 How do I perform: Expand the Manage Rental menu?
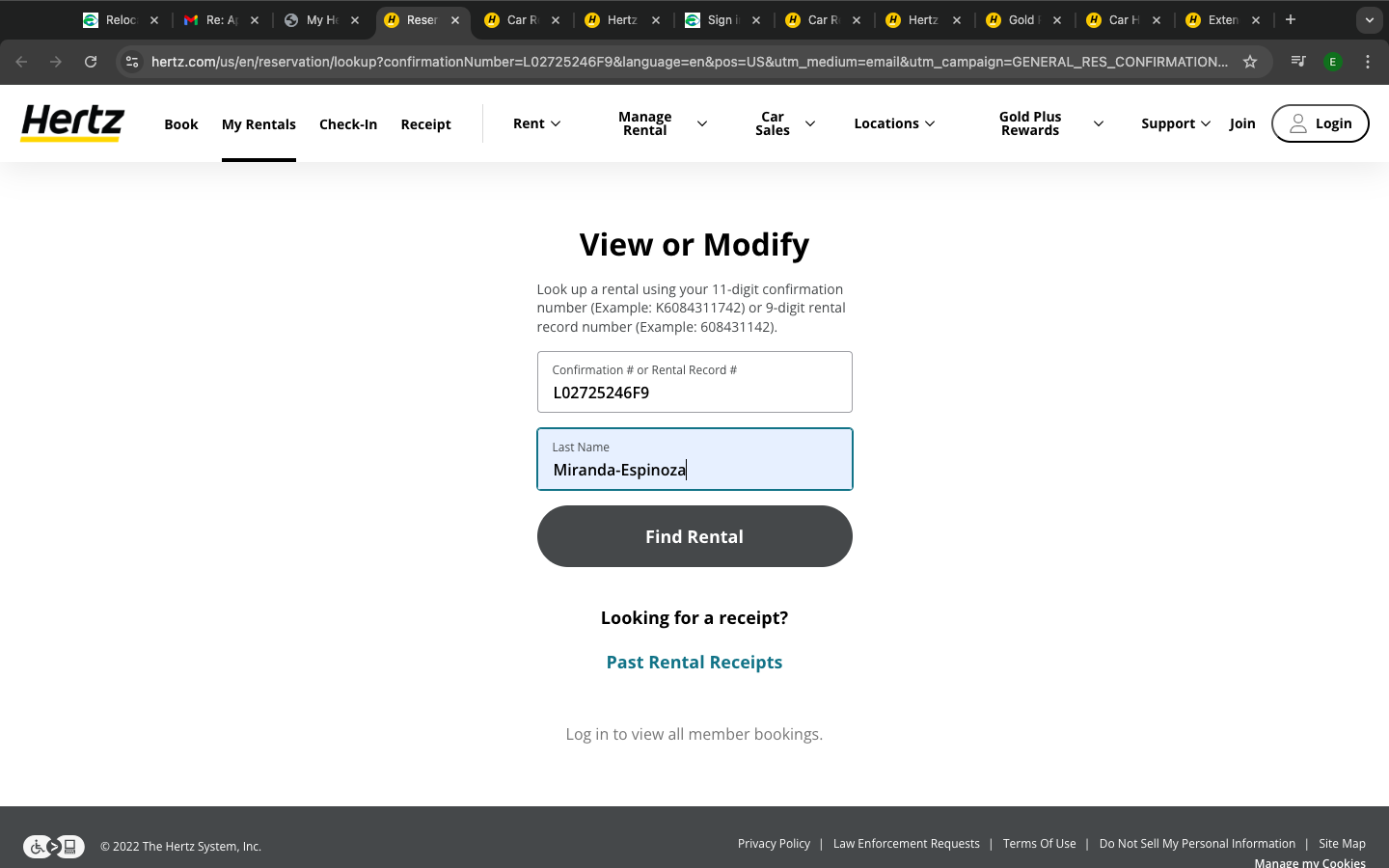663,123
